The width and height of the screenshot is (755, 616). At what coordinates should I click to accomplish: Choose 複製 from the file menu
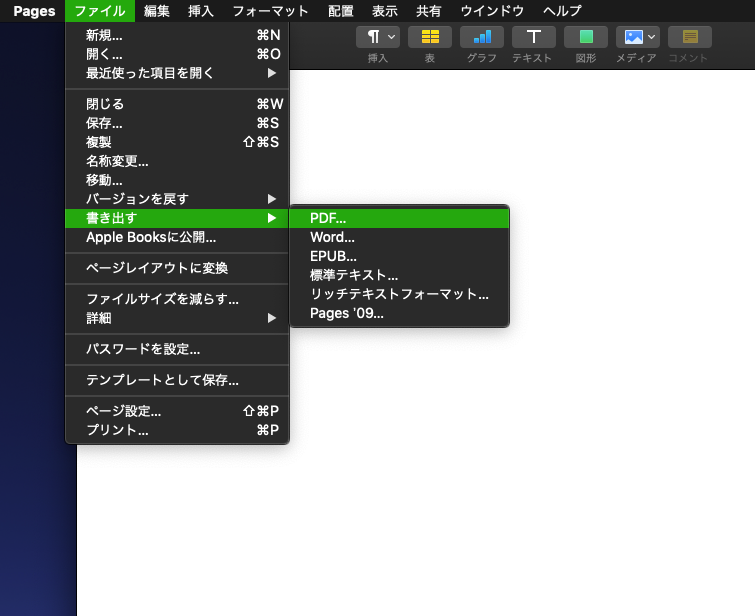pos(177,142)
